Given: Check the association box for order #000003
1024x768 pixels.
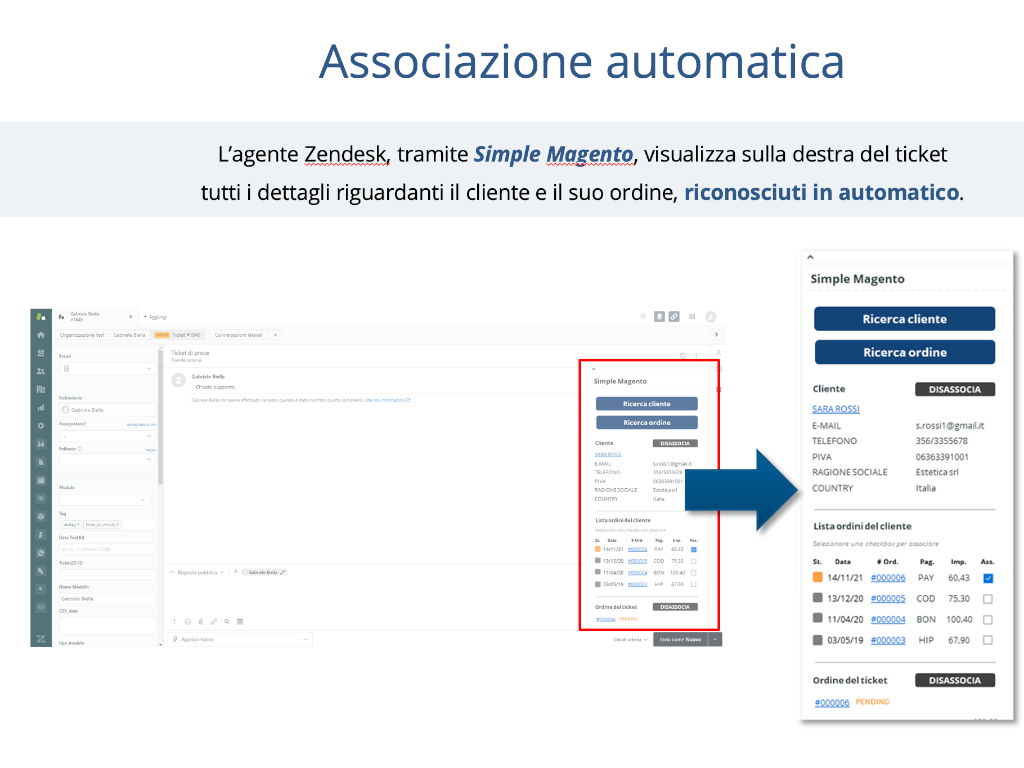Looking at the screenshot, I should tap(988, 640).
